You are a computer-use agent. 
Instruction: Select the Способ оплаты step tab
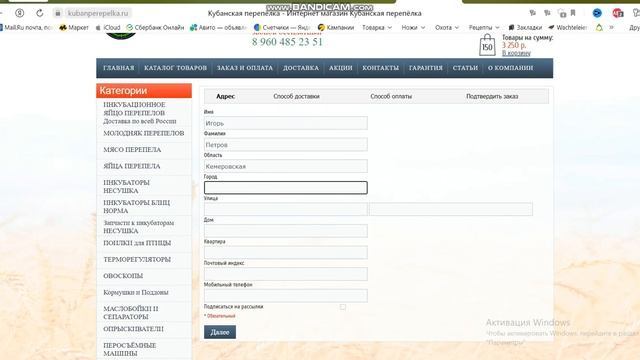click(391, 96)
